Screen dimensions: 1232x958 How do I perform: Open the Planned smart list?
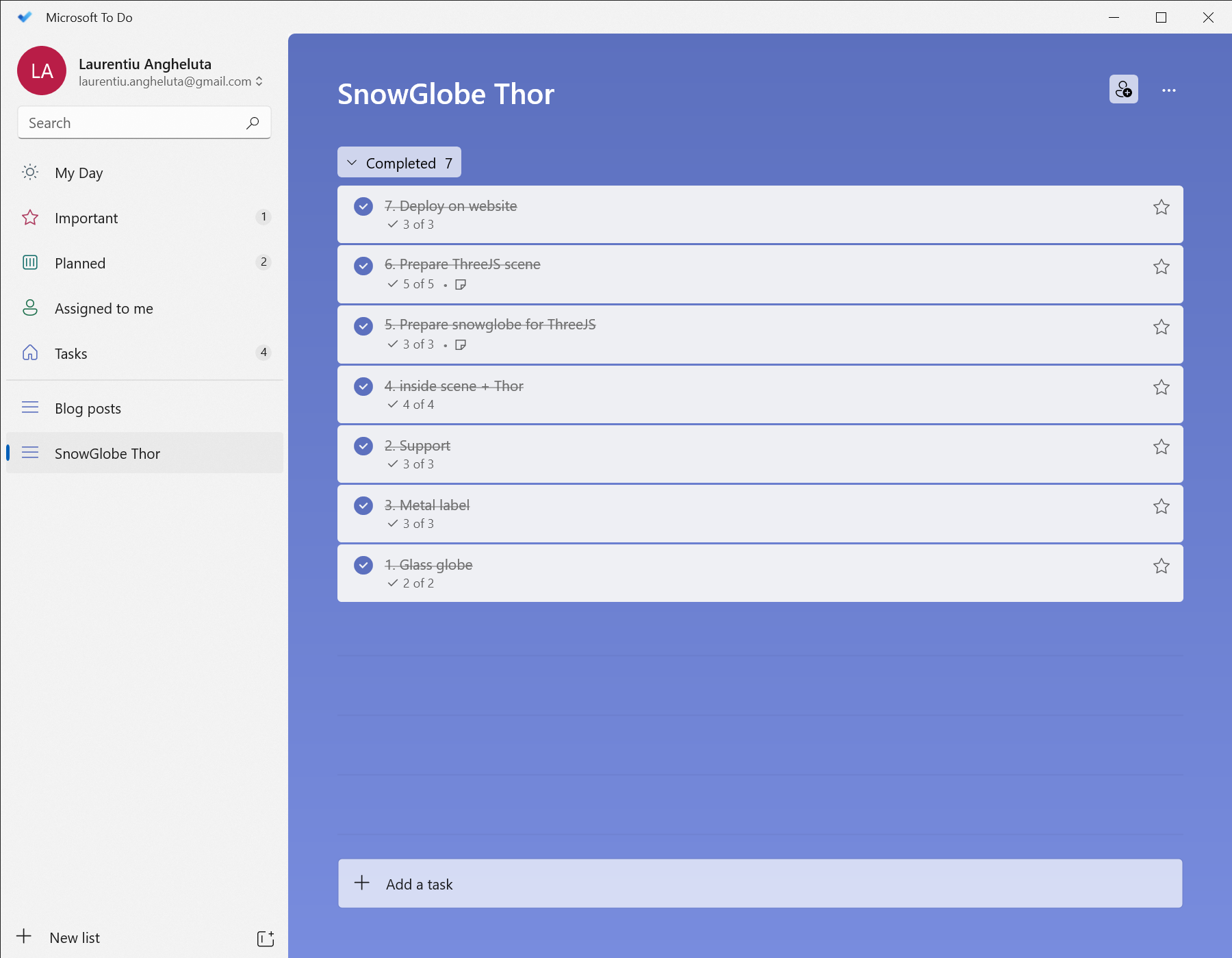coord(80,264)
